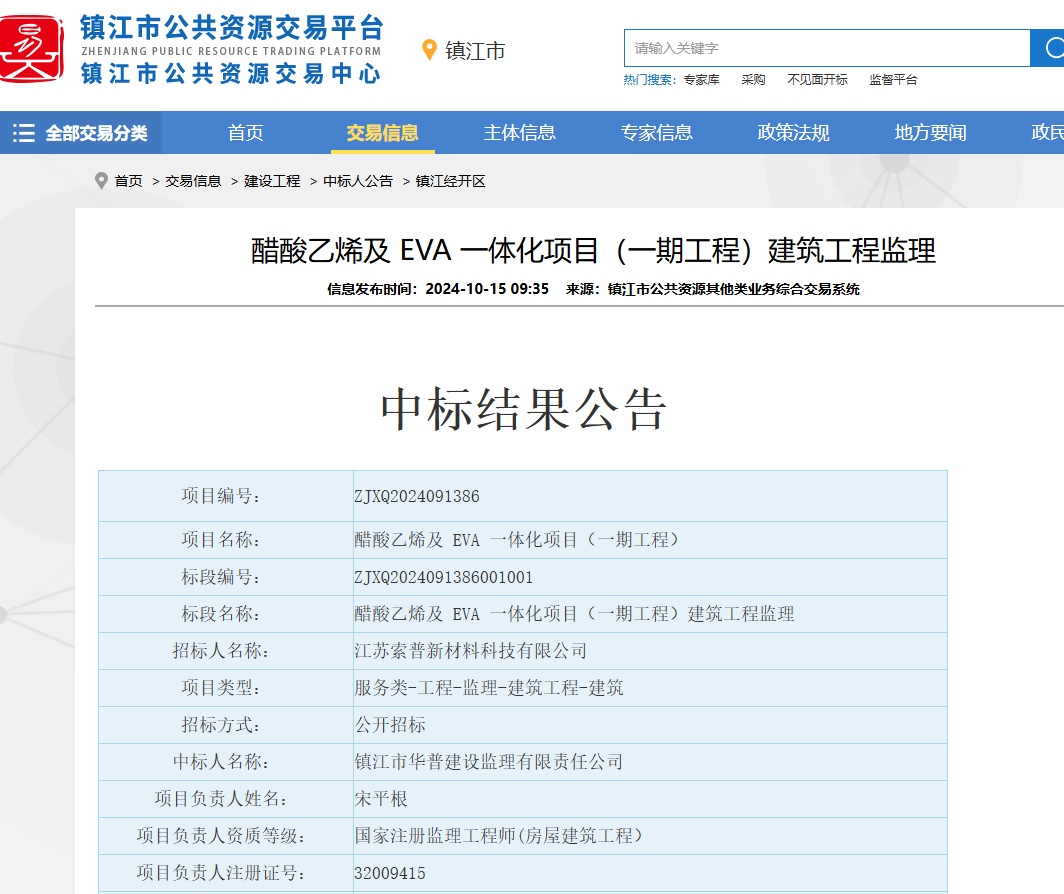Click hot search link 采购
The height and width of the screenshot is (894, 1064).
(x=753, y=80)
